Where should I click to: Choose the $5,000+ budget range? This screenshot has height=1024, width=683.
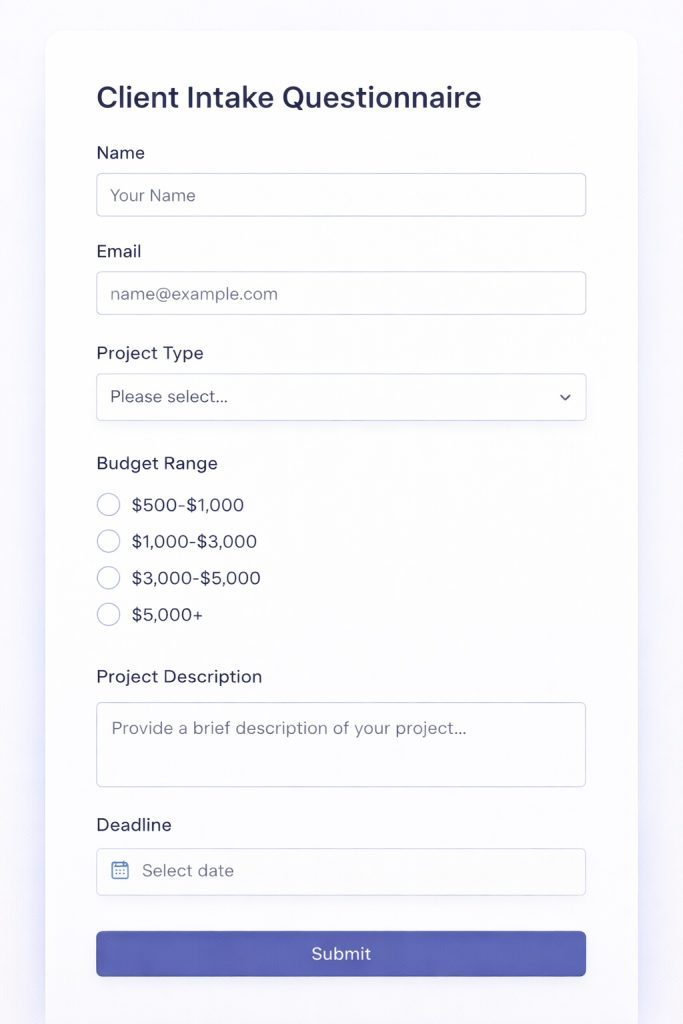coord(108,614)
